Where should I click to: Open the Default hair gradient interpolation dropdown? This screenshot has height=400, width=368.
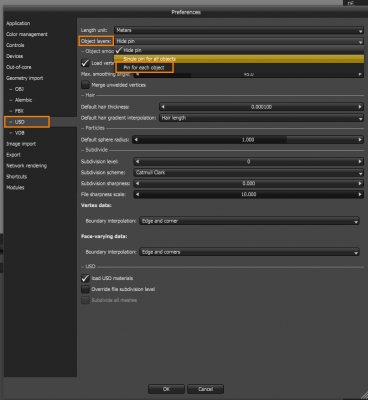(x=261, y=118)
